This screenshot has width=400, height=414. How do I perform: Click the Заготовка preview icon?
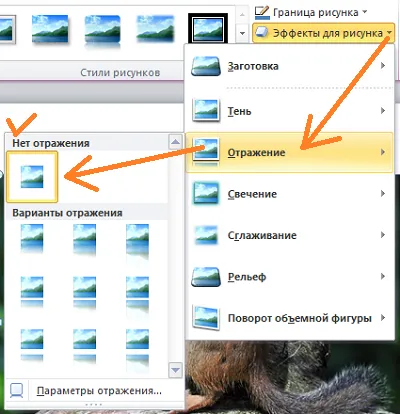(206, 66)
